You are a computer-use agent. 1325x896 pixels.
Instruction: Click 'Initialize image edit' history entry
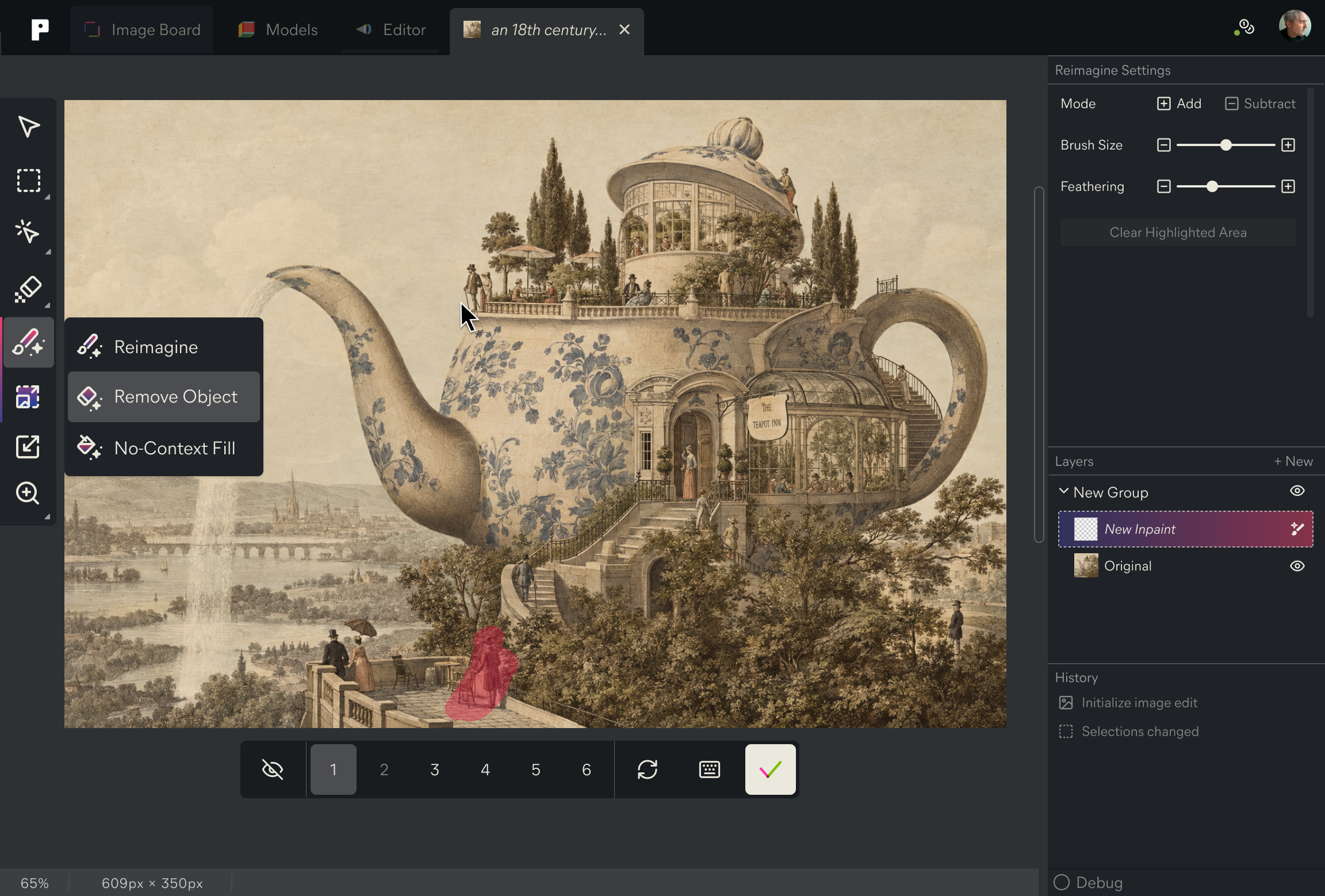1128,703
